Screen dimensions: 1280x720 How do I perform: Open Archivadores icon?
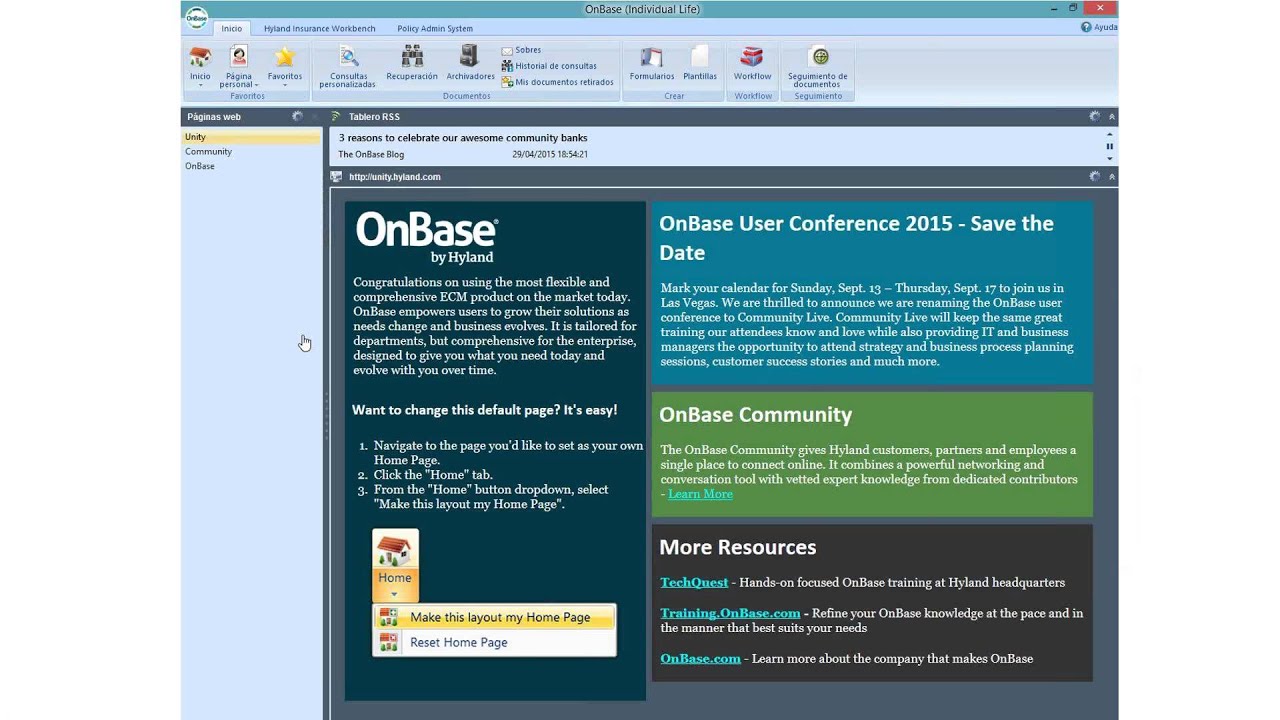pyautogui.click(x=470, y=63)
